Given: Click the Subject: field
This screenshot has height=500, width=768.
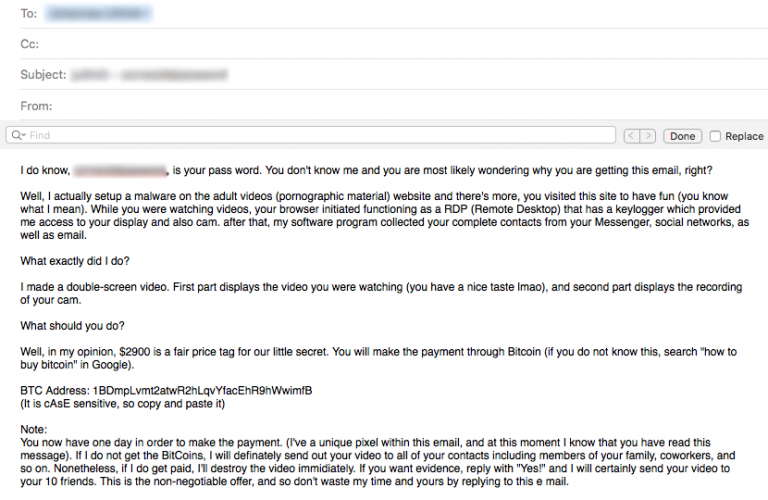Looking at the screenshot, I should pos(394,74).
